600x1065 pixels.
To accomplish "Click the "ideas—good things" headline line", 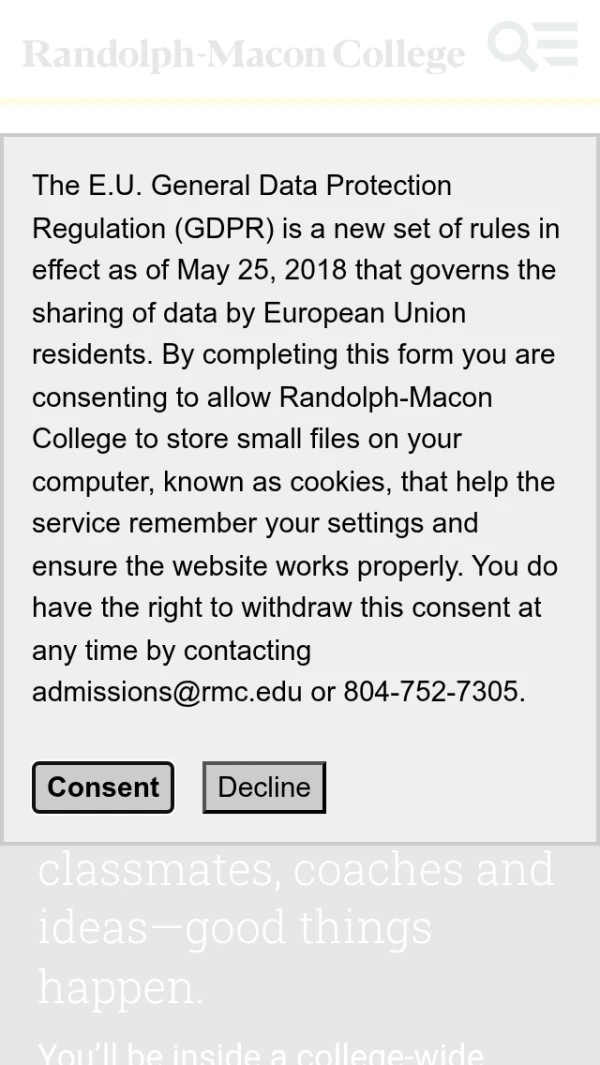I will click(235, 927).
